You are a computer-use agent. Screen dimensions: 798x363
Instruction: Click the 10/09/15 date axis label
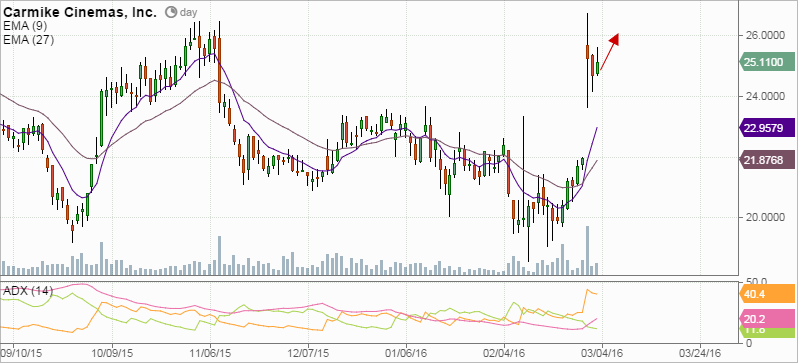112,352
